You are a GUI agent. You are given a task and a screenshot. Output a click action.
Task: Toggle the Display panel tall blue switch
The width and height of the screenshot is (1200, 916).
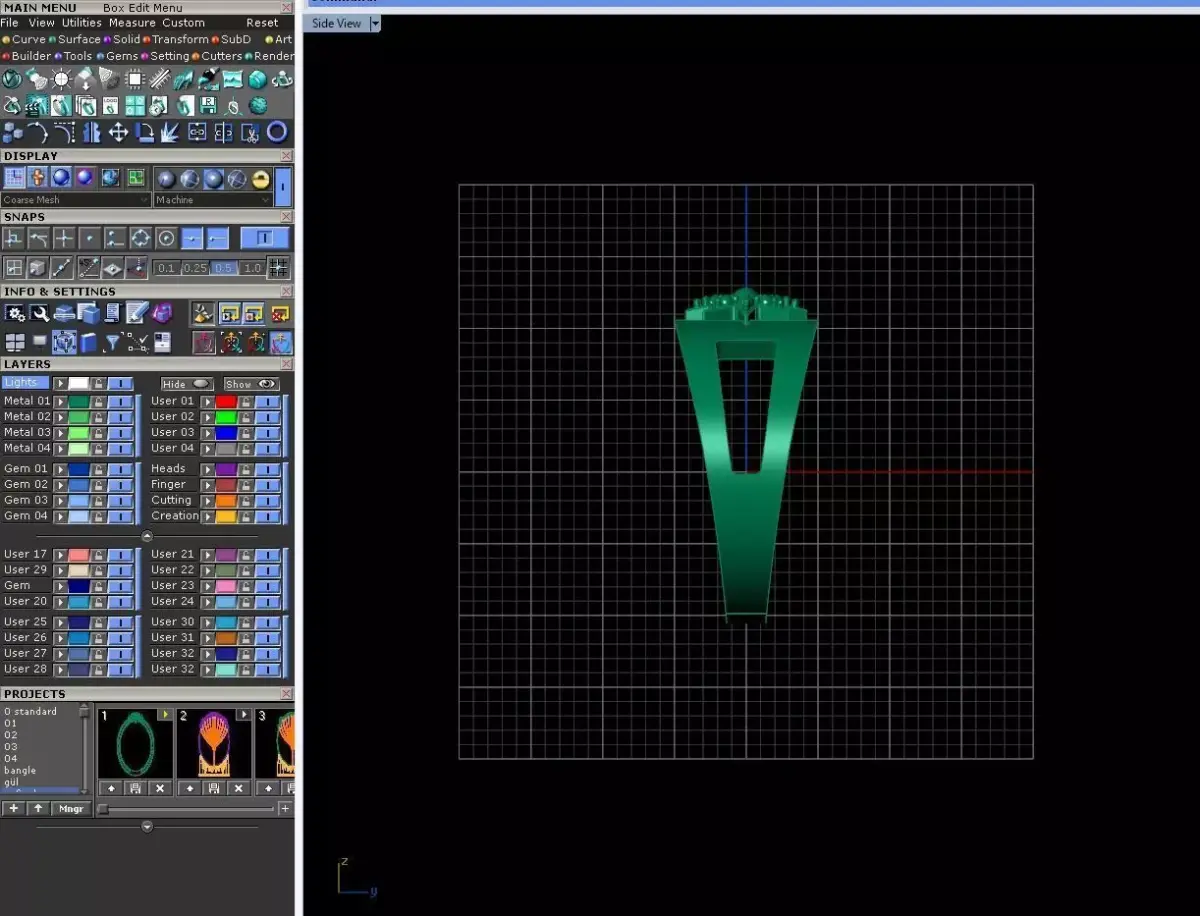click(x=283, y=187)
